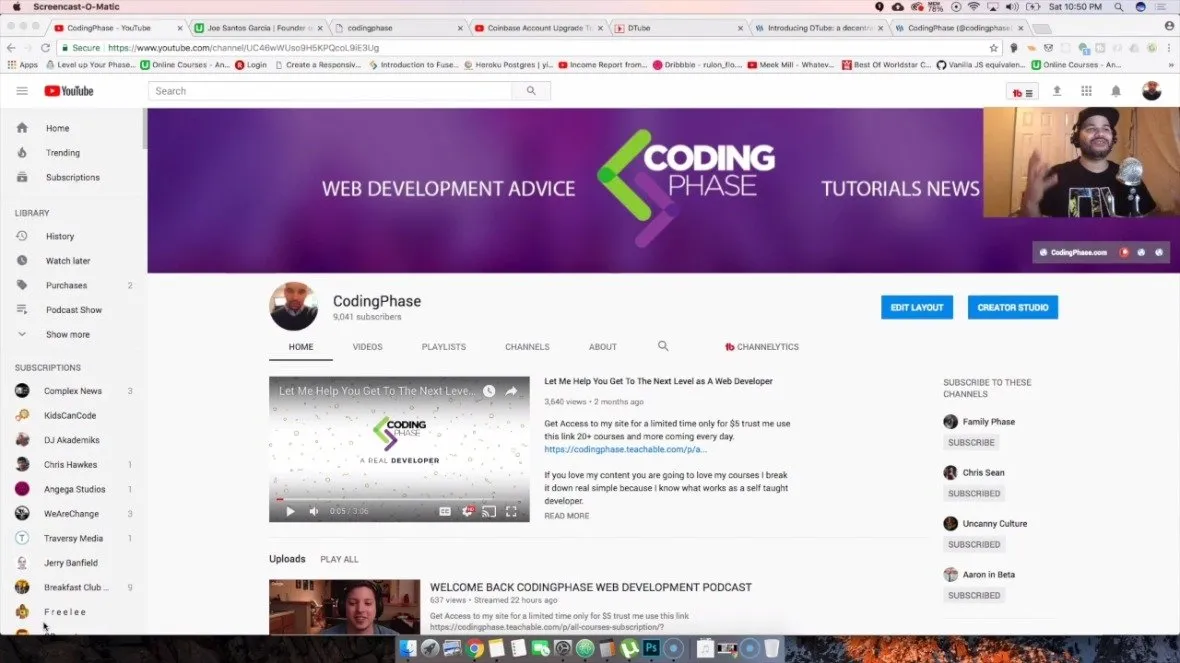Play the featured video
This screenshot has height=663, width=1180.
coord(290,511)
